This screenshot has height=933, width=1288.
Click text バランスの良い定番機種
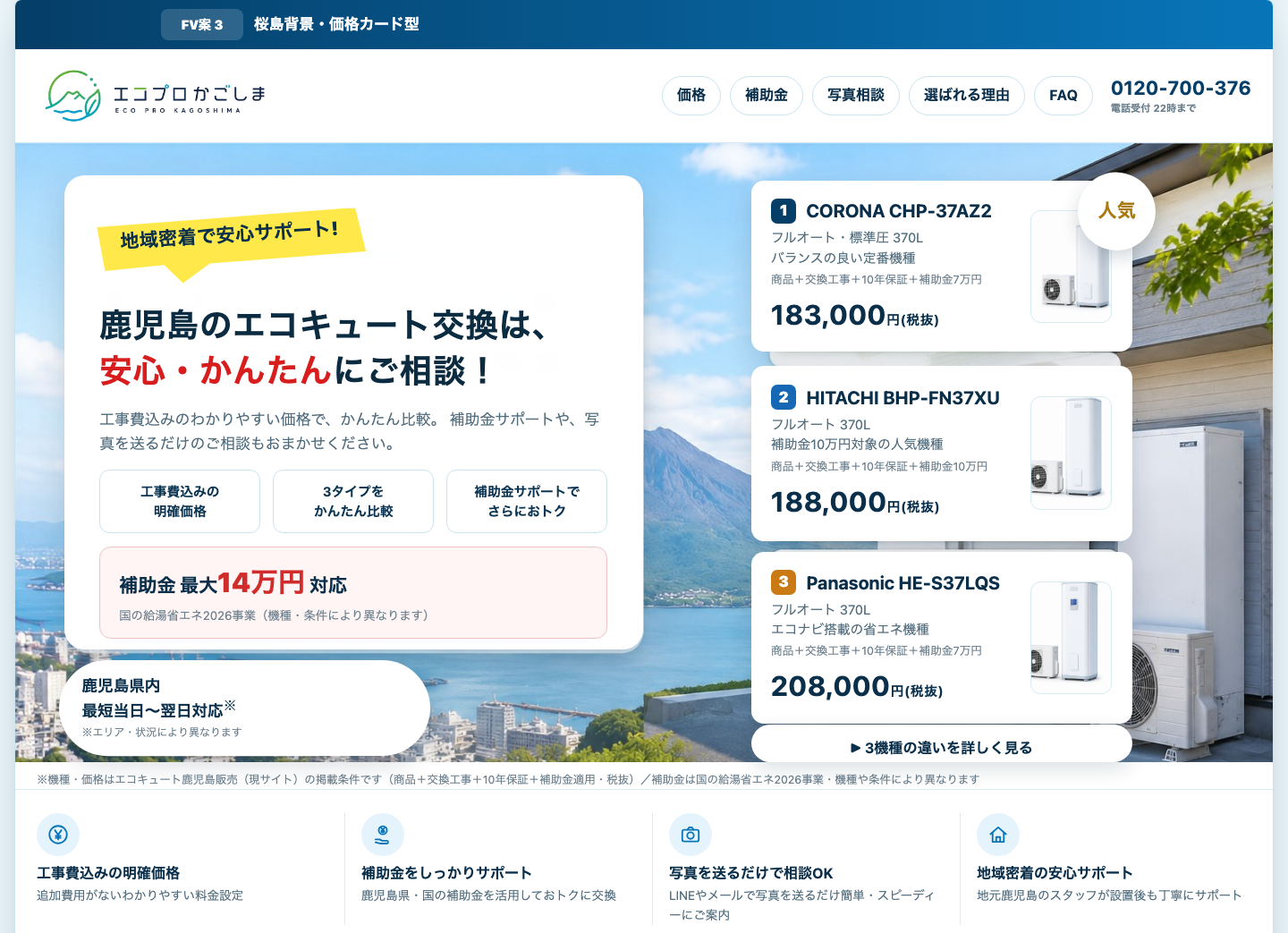[x=843, y=258]
